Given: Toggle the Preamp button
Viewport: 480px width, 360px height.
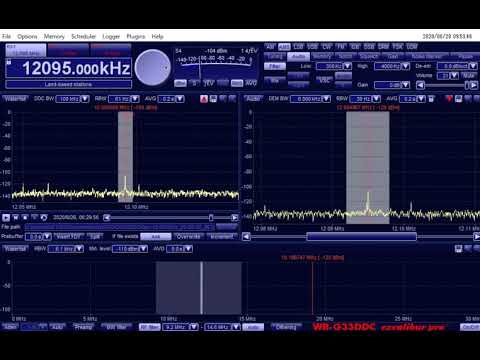Looking at the screenshot, I should pos(83,327).
